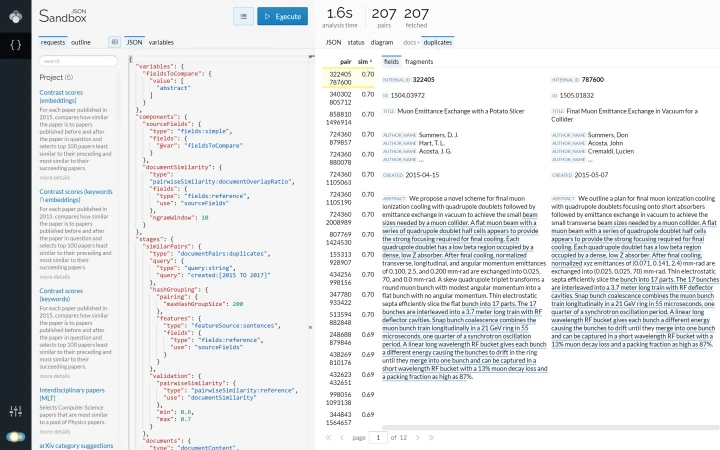Select the JSON editor tab
The height and width of the screenshot is (450, 720).
pyautogui.click(x=135, y=42)
